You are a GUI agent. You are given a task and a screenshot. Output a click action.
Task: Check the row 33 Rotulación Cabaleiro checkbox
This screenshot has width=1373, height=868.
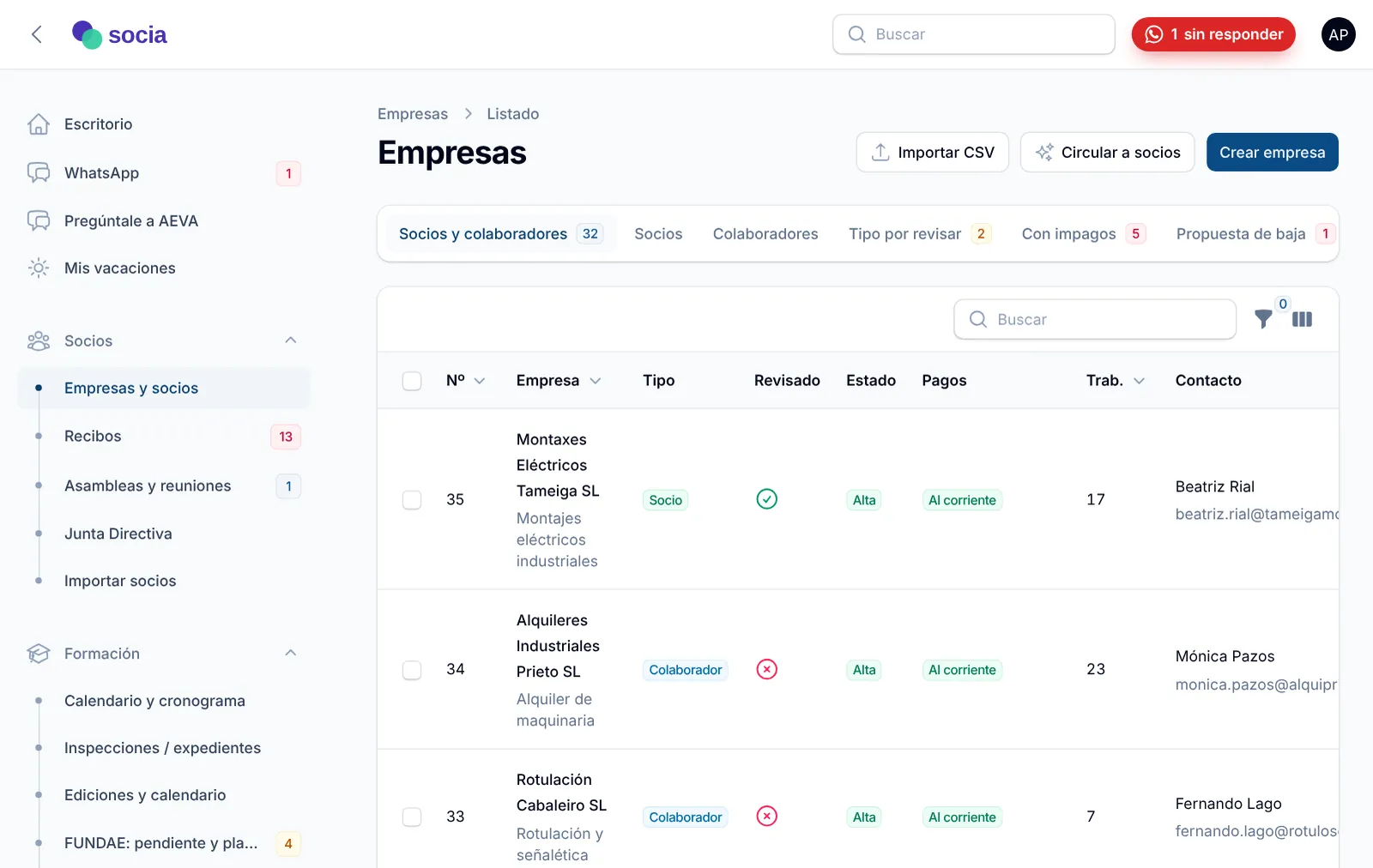[412, 817]
